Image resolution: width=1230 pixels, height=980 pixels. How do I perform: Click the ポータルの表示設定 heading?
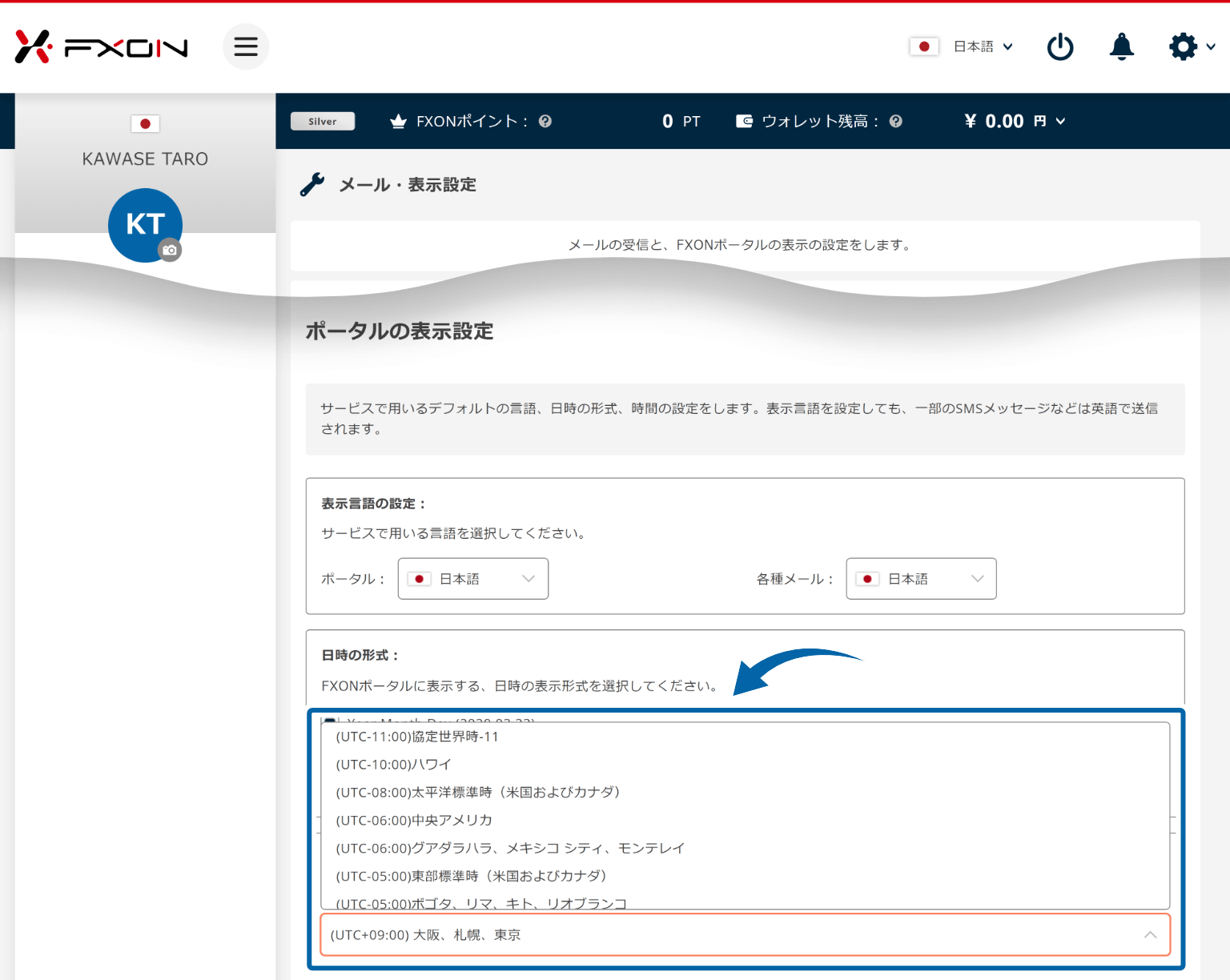pos(400,331)
